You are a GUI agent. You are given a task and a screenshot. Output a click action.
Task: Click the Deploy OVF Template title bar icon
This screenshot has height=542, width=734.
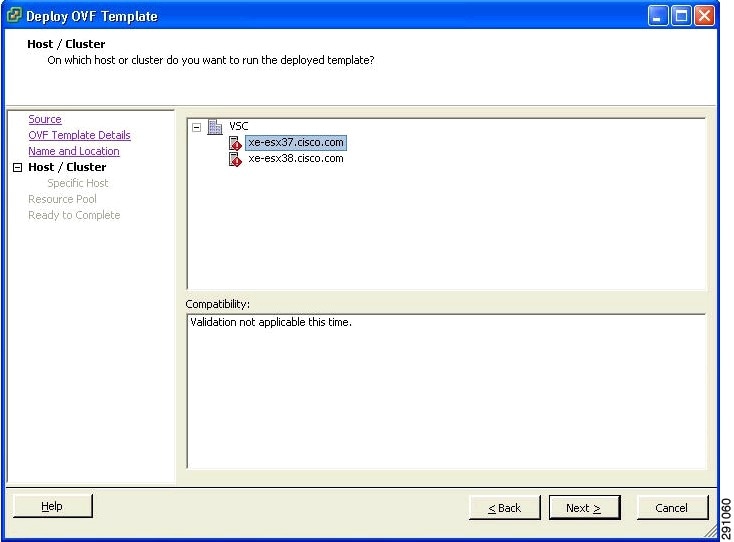pos(14,15)
